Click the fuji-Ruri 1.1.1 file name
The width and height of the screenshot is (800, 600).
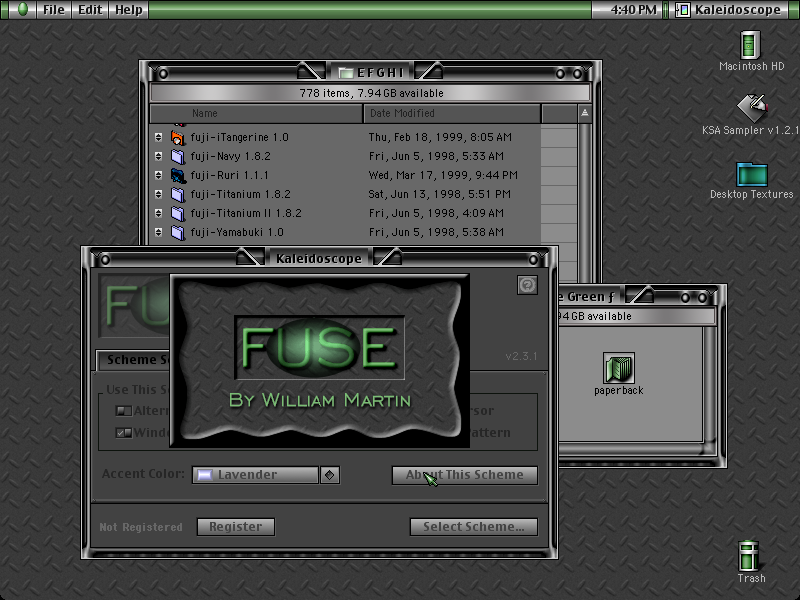[x=230, y=175]
